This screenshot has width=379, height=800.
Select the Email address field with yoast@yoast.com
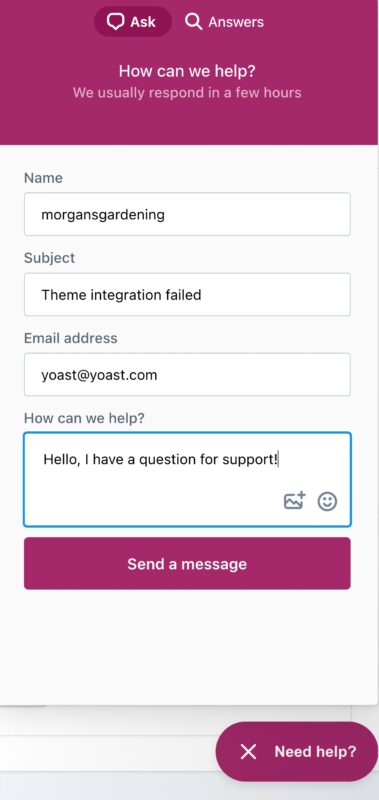[187, 374]
